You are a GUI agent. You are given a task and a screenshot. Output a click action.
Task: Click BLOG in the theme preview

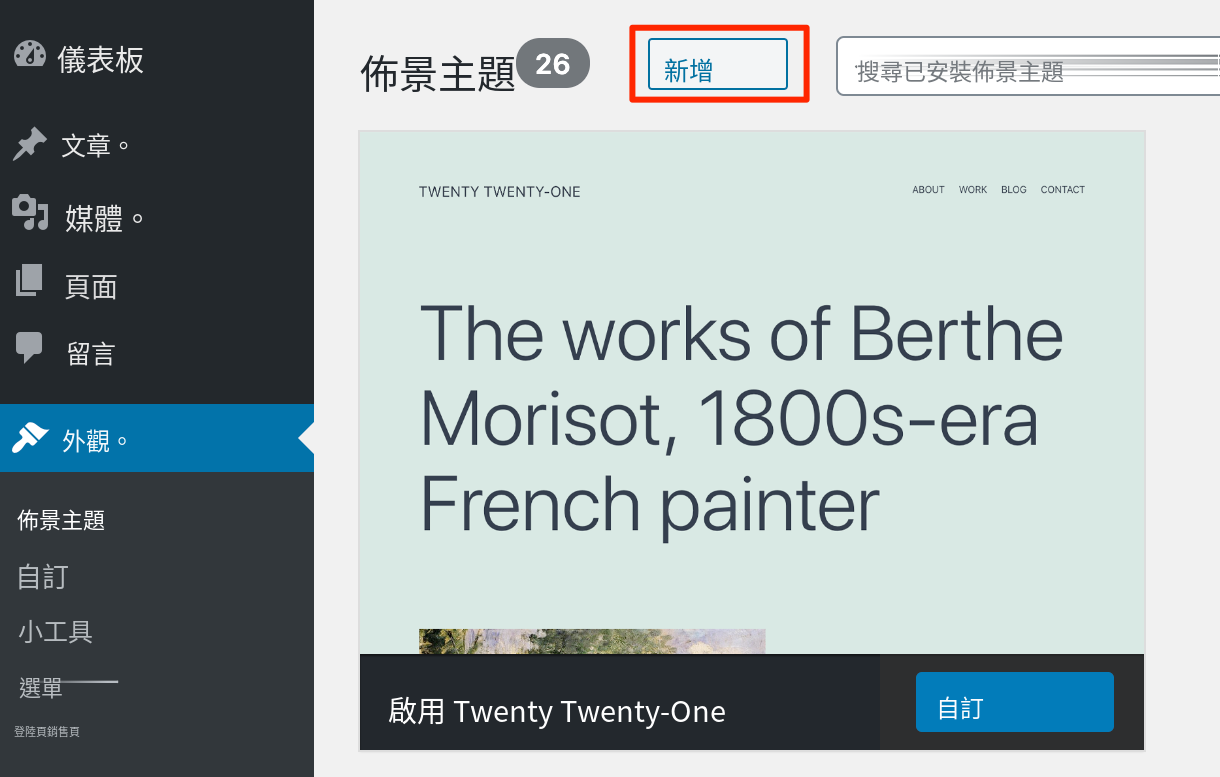(1014, 190)
